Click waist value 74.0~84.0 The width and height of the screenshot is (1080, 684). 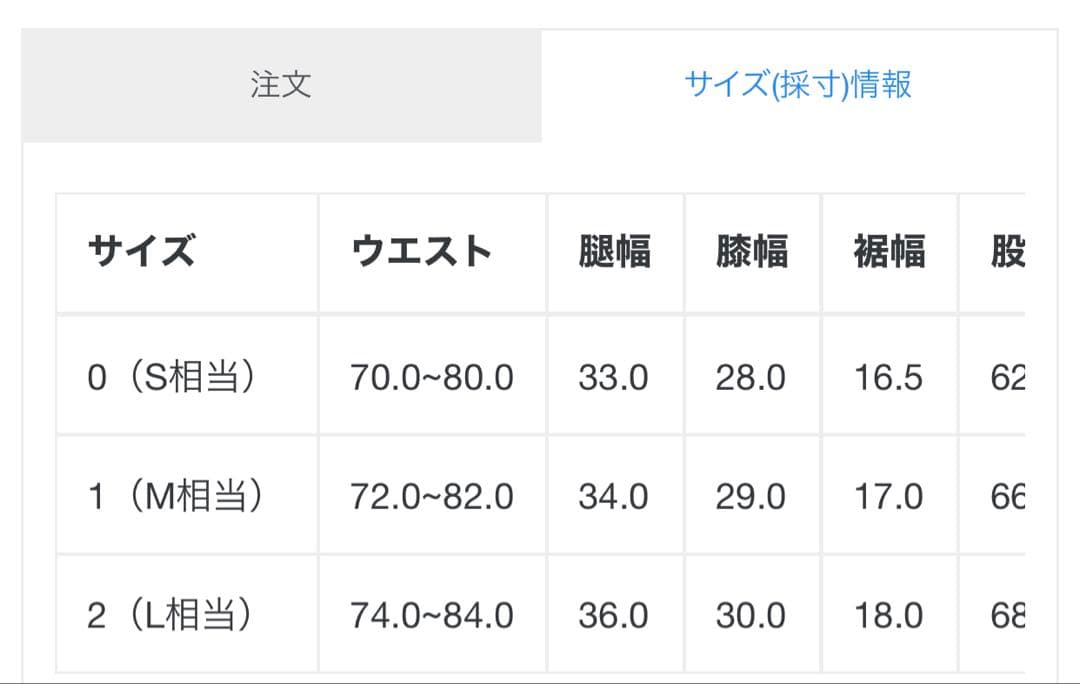point(432,615)
